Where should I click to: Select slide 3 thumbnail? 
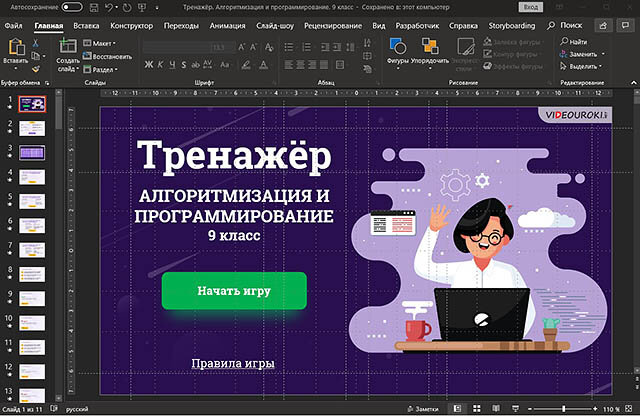[32, 153]
